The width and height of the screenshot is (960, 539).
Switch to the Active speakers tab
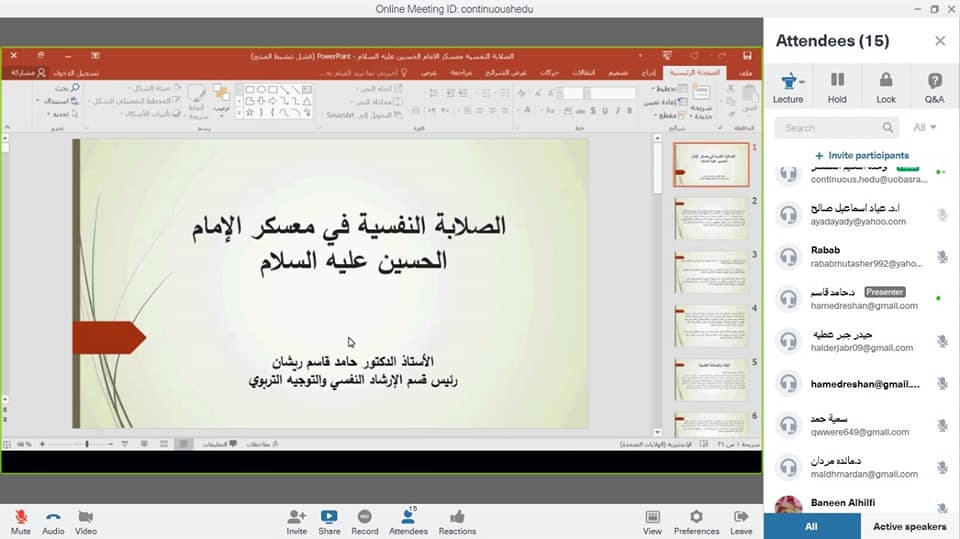[x=908, y=526]
